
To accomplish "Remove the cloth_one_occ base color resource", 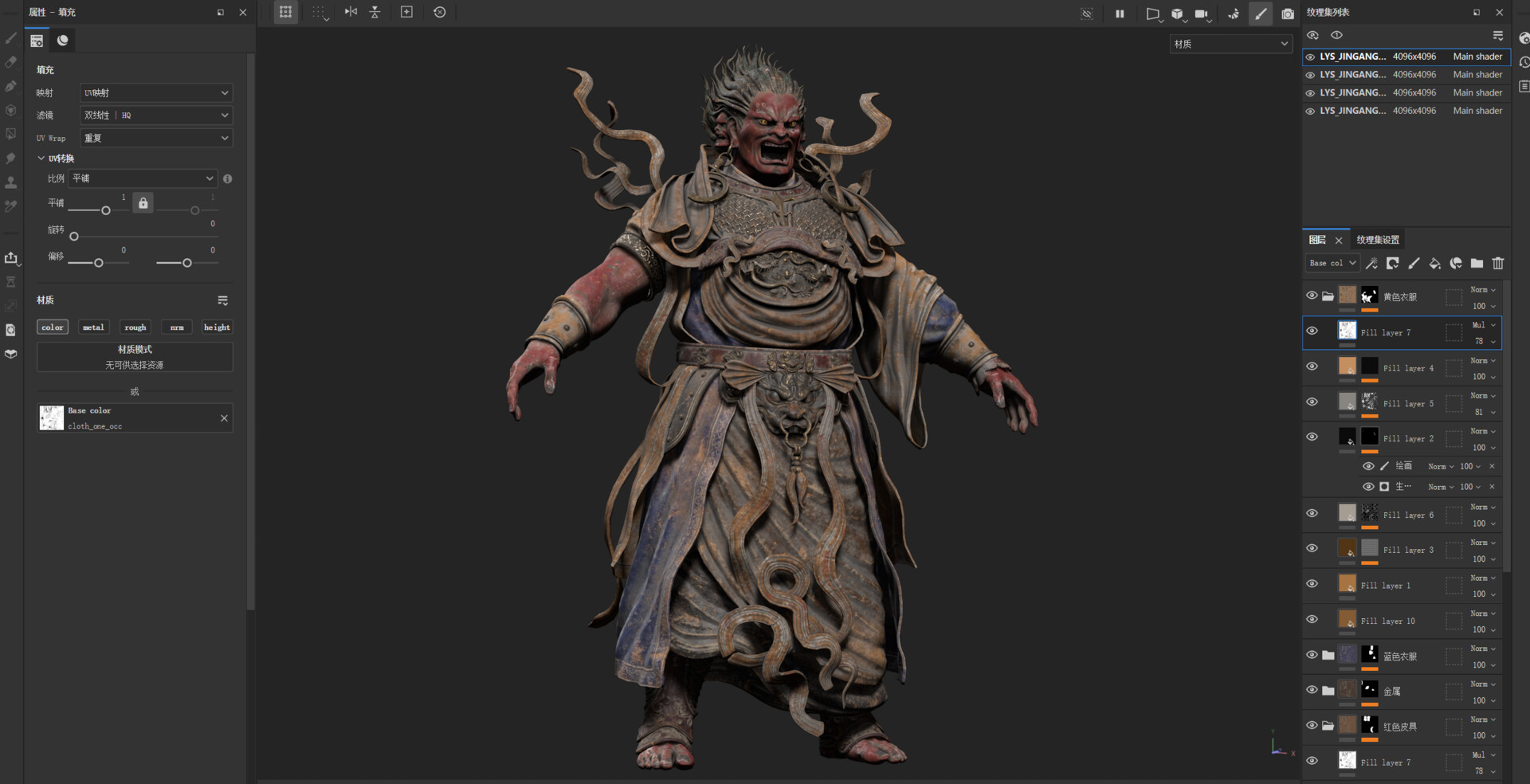I will click(x=224, y=417).
